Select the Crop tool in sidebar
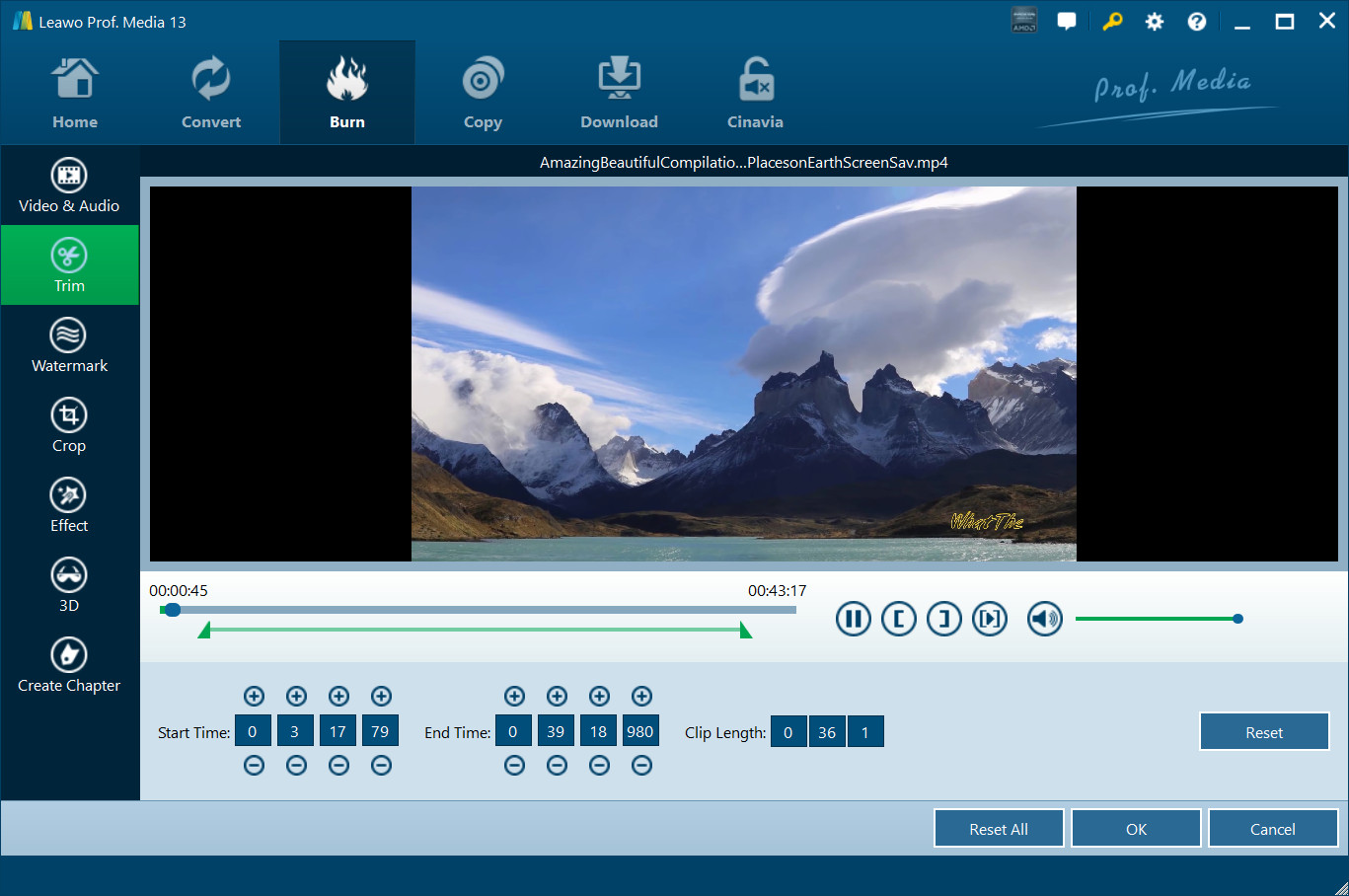The height and width of the screenshot is (896, 1349). click(69, 425)
